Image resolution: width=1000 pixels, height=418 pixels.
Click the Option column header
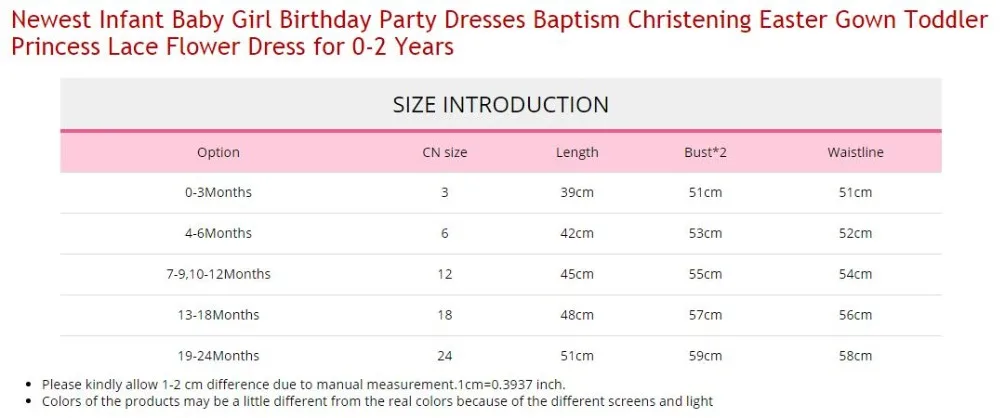218,153
